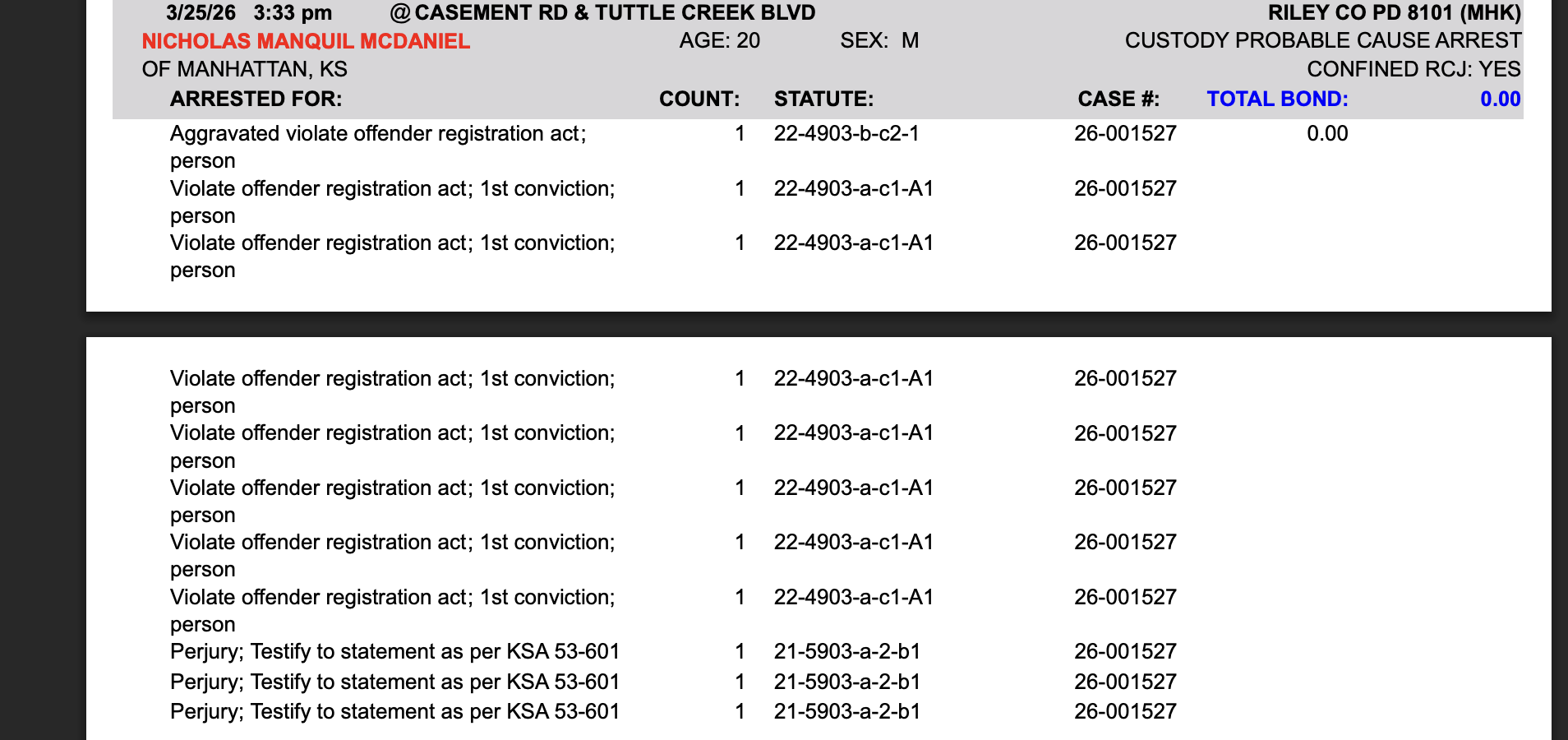
Task: Click the arrest date 3/25/26
Action: pyautogui.click(x=201, y=13)
